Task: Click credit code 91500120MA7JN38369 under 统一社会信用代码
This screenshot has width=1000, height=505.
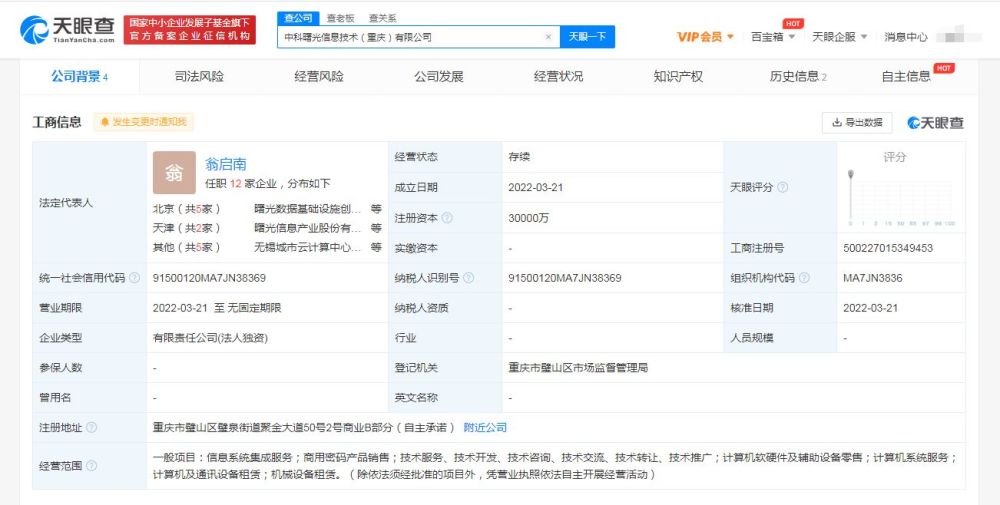Action: pos(209,278)
